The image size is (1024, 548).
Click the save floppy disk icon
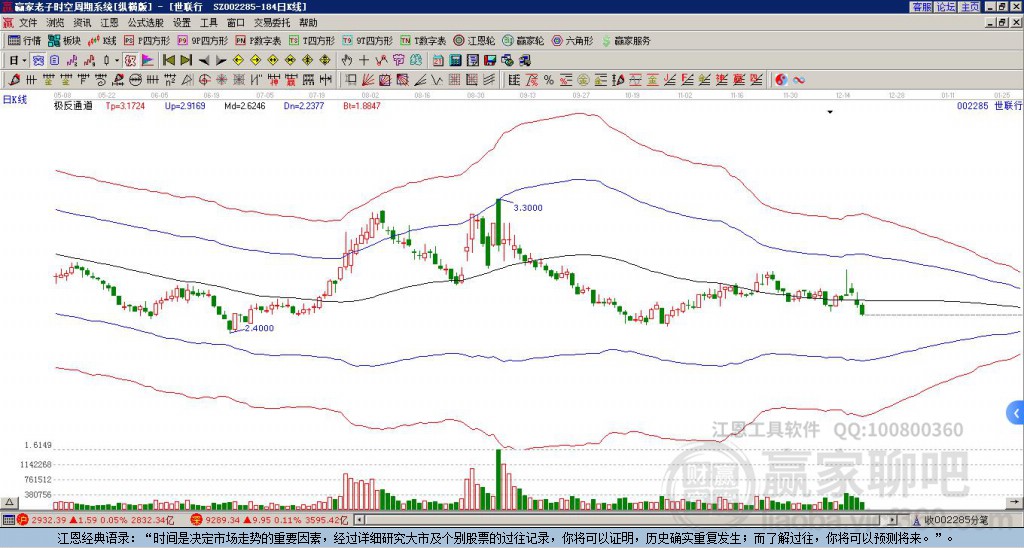pyautogui.click(x=490, y=61)
